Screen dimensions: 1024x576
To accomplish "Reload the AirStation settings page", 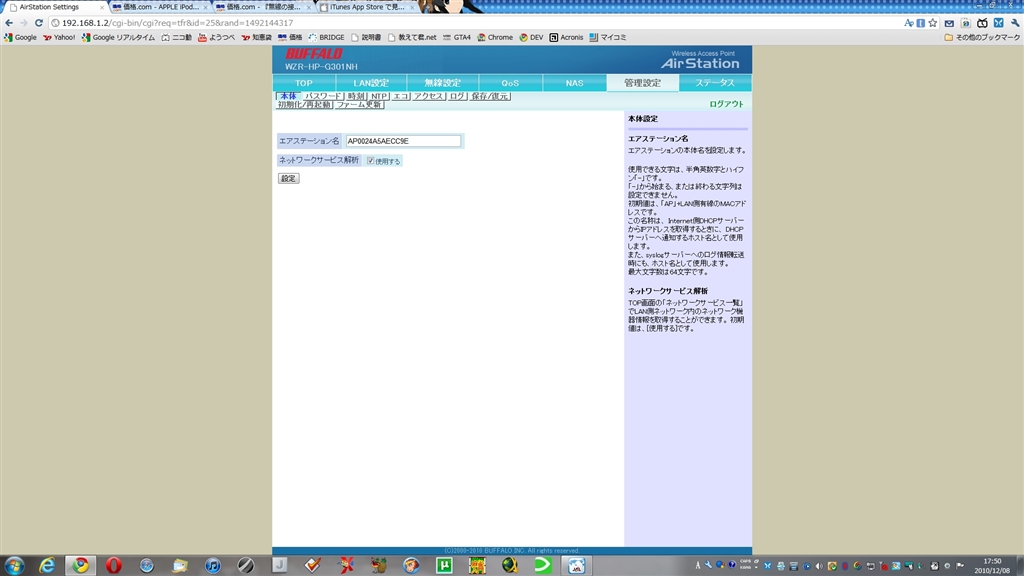I will click(x=39, y=23).
